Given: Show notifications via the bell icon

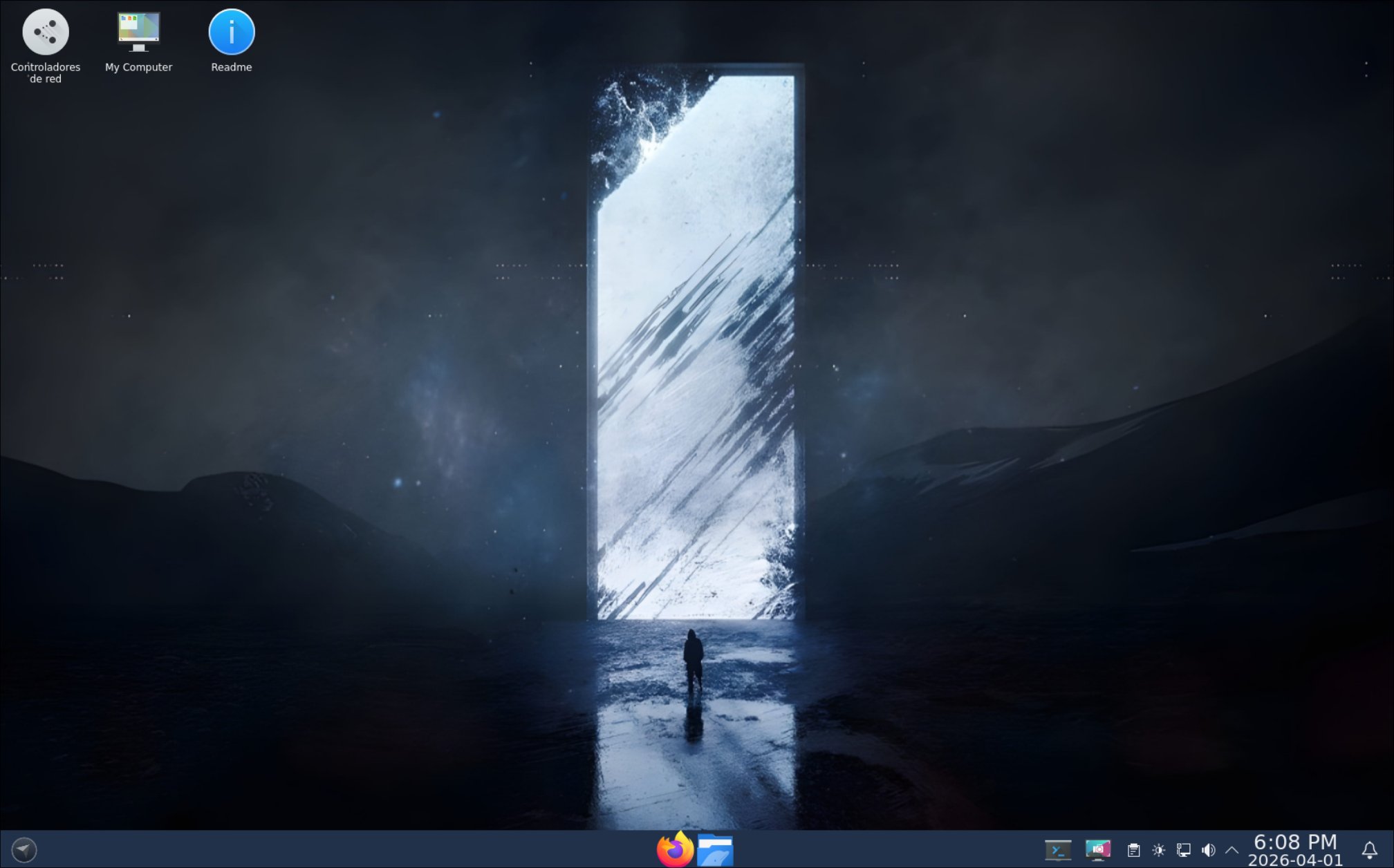Looking at the screenshot, I should (1369, 850).
